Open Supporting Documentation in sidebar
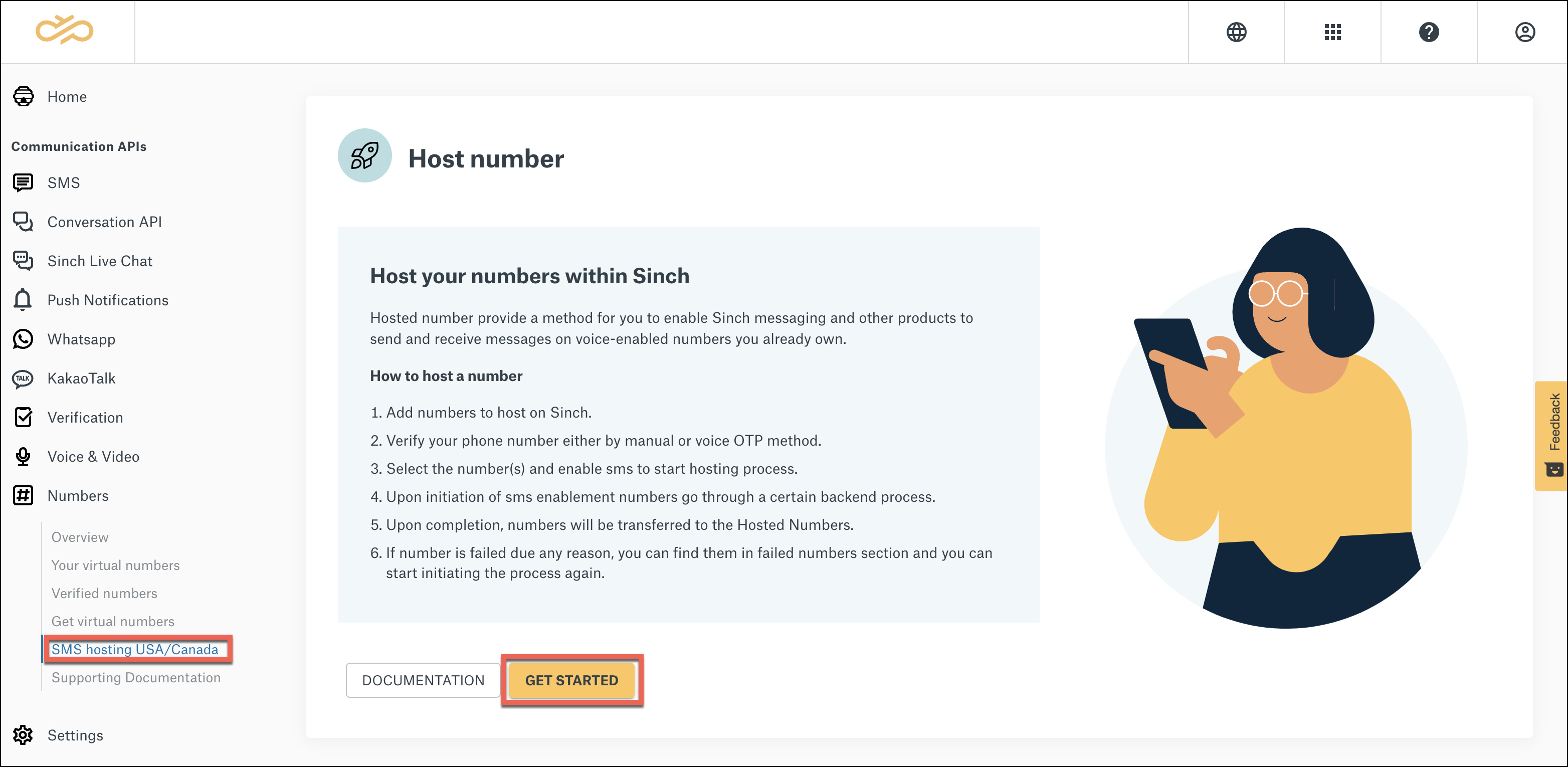1568x767 pixels. [136, 678]
